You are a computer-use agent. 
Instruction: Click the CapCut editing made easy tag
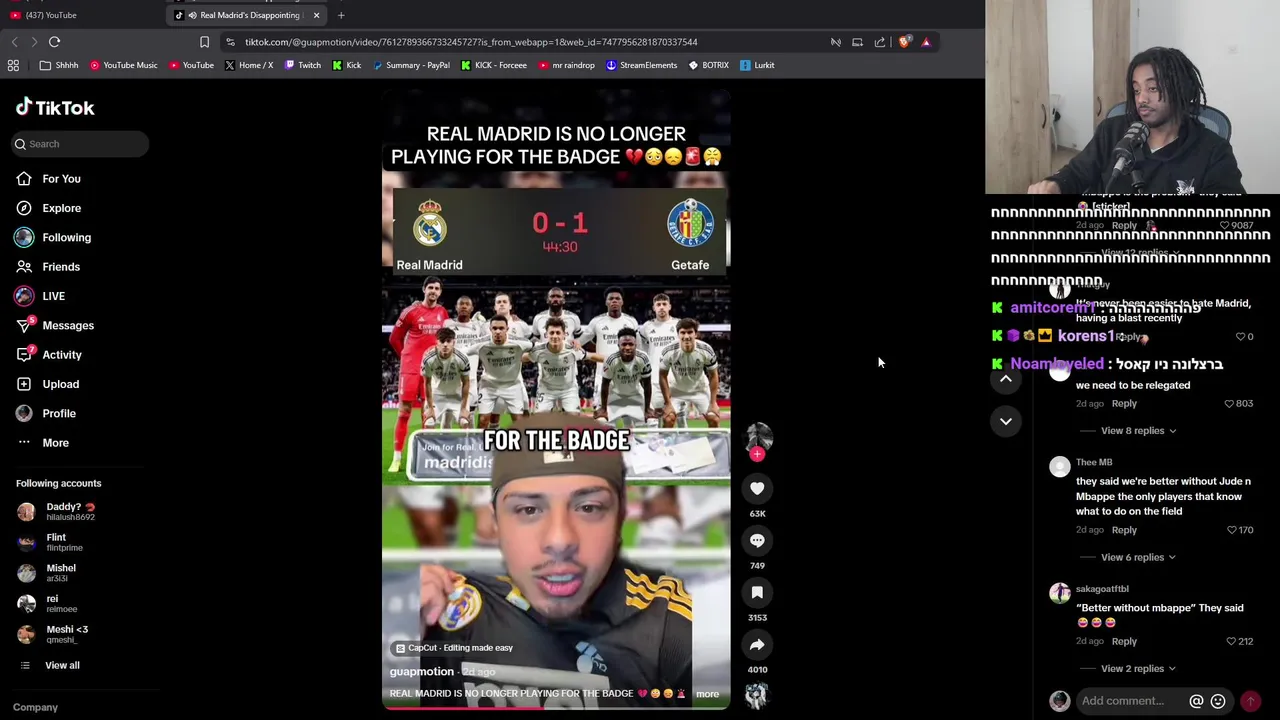[x=454, y=648]
